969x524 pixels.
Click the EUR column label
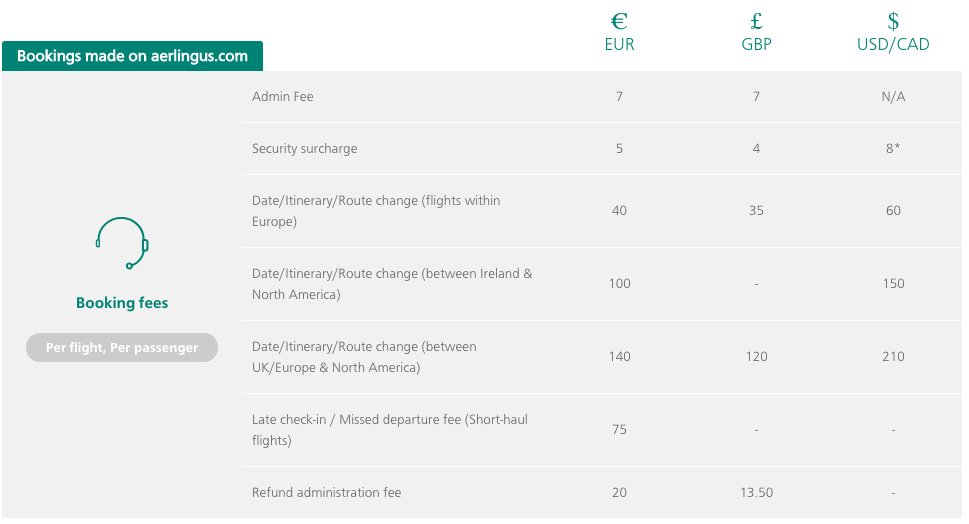619,44
